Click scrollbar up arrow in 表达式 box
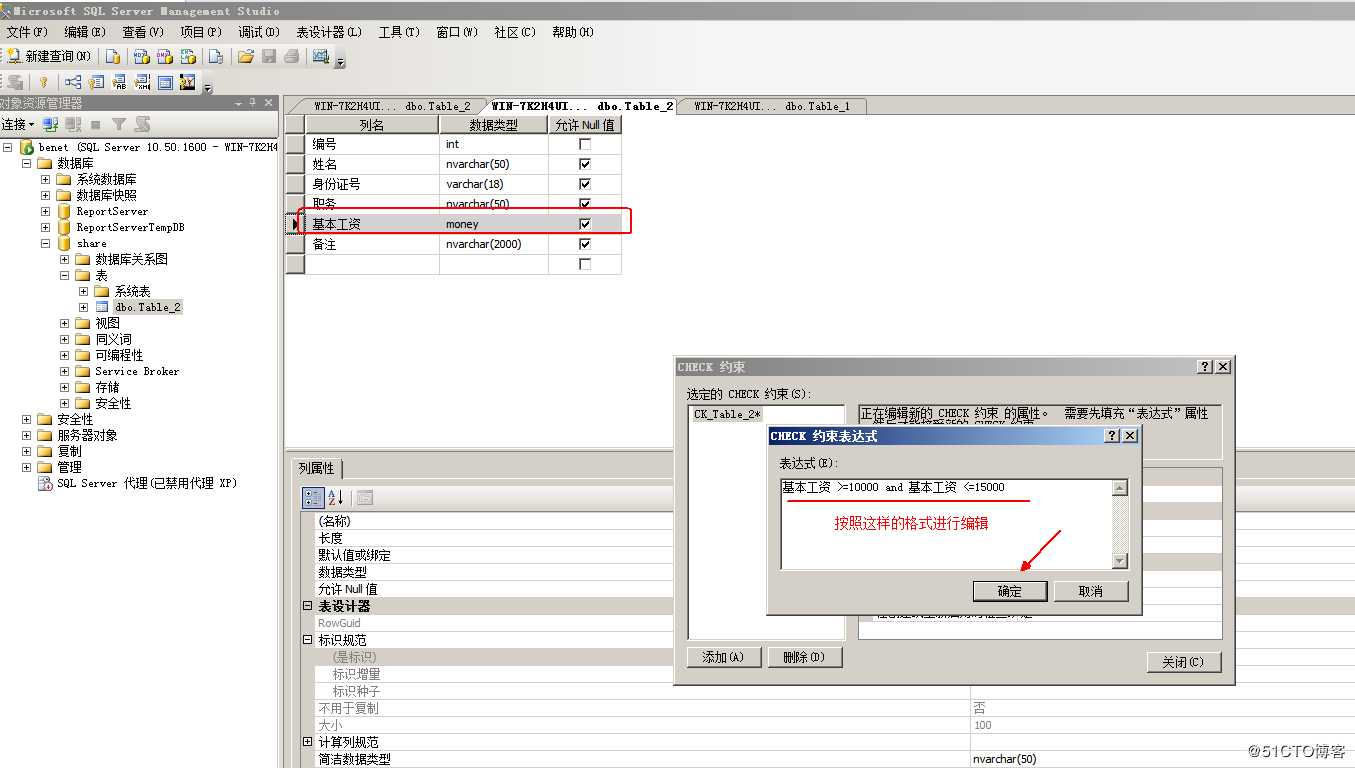1355x768 pixels. point(1120,488)
